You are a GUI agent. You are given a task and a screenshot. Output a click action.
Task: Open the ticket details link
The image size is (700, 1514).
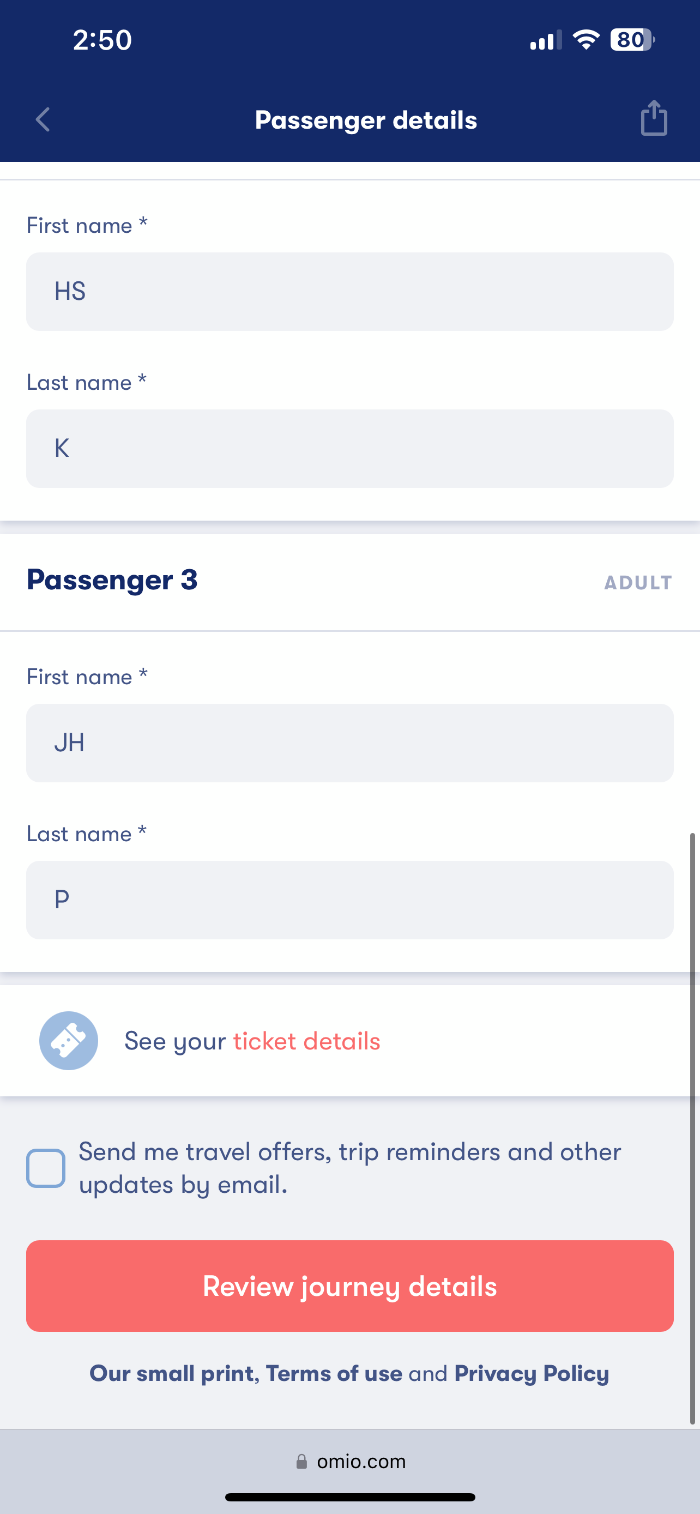click(307, 1041)
